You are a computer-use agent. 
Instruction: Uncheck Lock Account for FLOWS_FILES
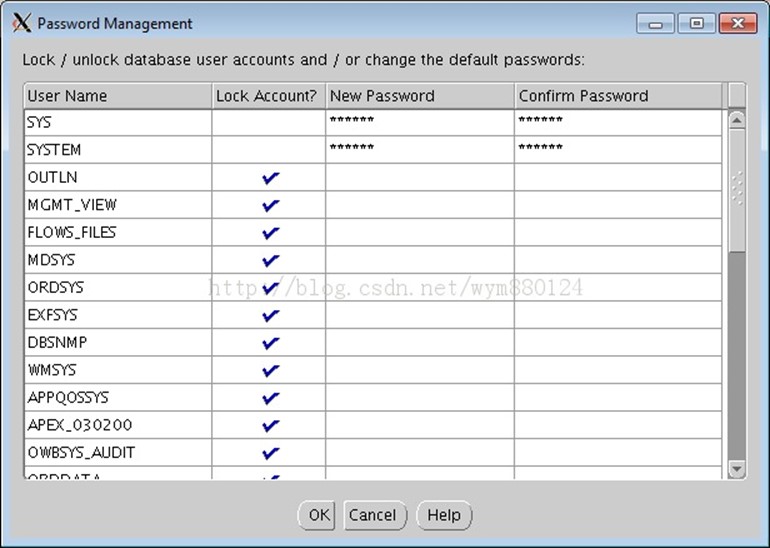point(271,232)
